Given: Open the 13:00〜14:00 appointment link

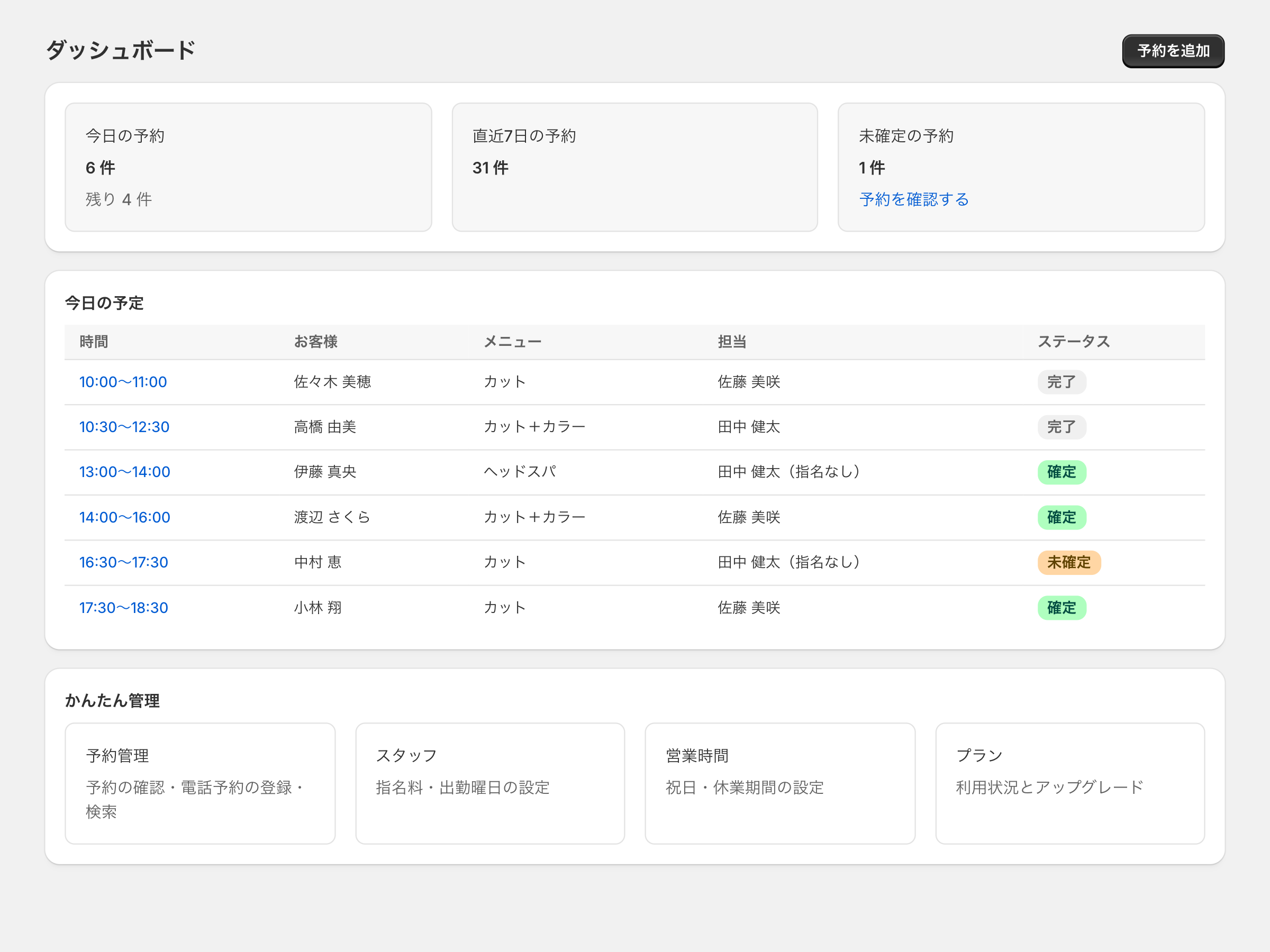Looking at the screenshot, I should click(x=124, y=472).
